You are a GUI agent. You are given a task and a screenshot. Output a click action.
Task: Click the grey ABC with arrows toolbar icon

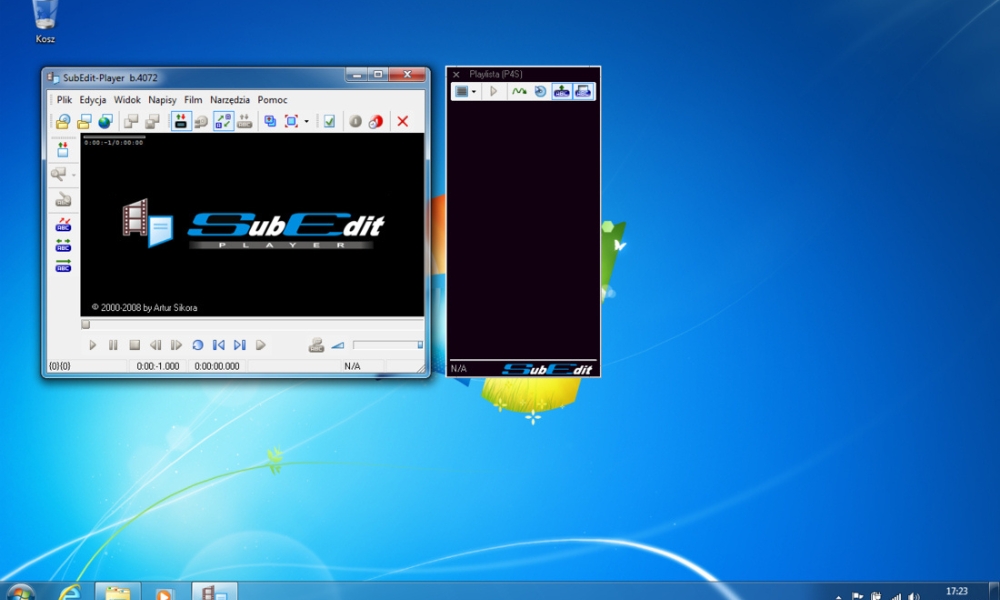tap(244, 121)
